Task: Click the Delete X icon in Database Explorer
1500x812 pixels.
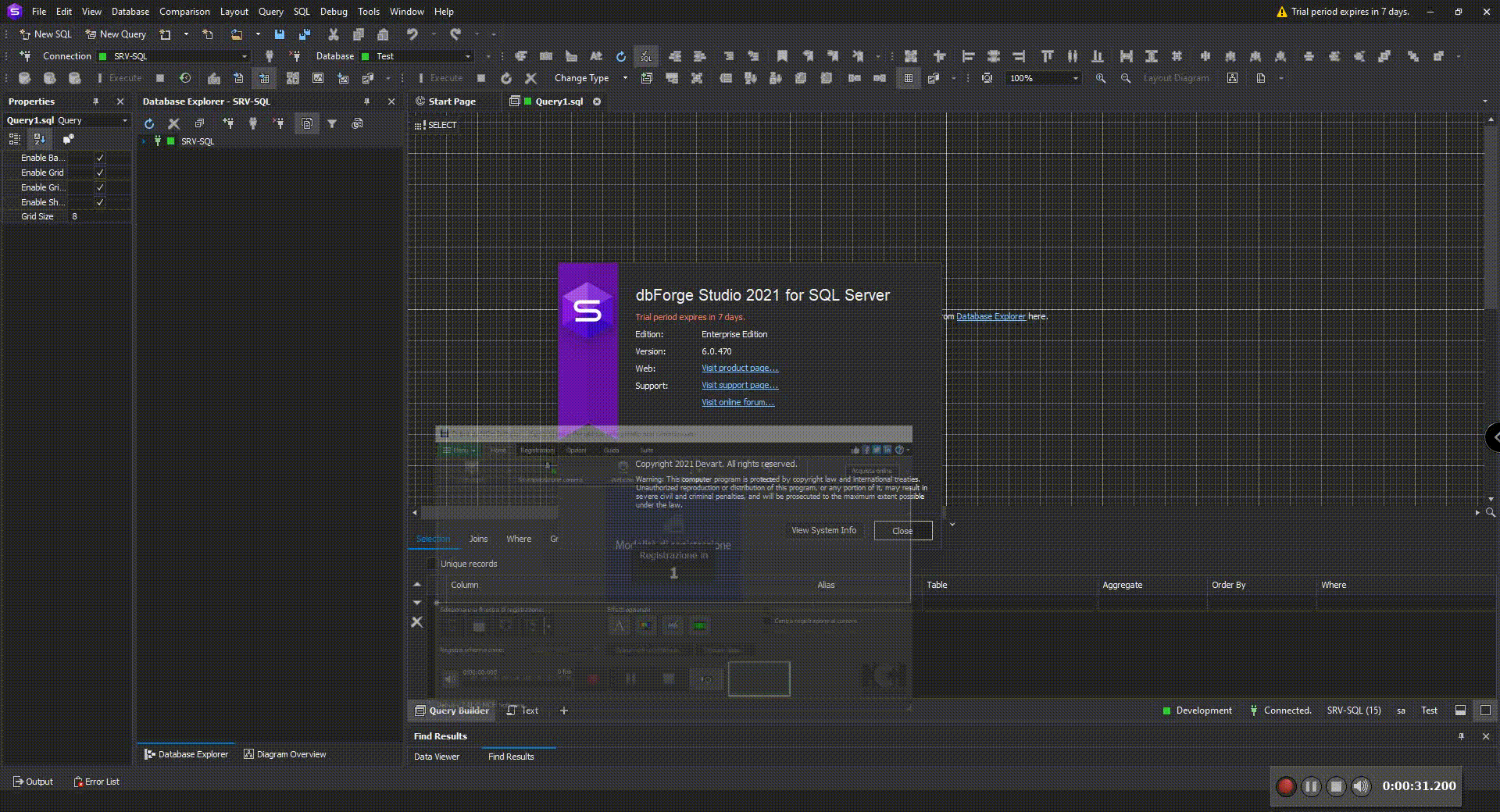Action: (x=174, y=123)
